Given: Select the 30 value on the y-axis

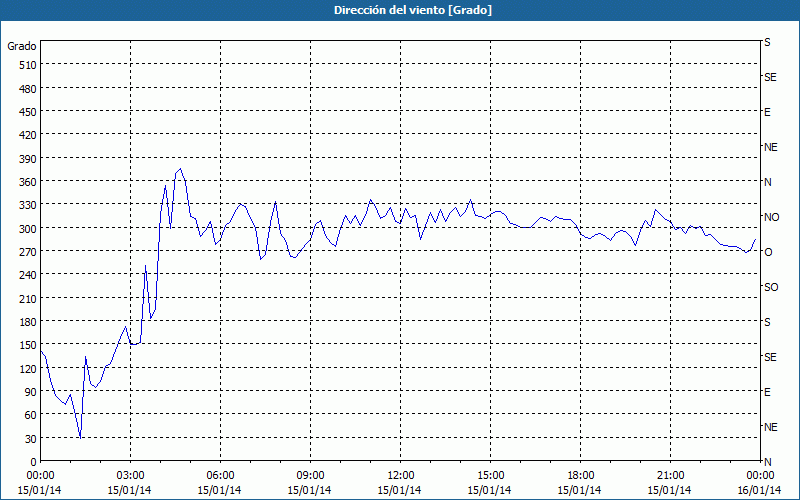Looking at the screenshot, I should tap(31, 439).
